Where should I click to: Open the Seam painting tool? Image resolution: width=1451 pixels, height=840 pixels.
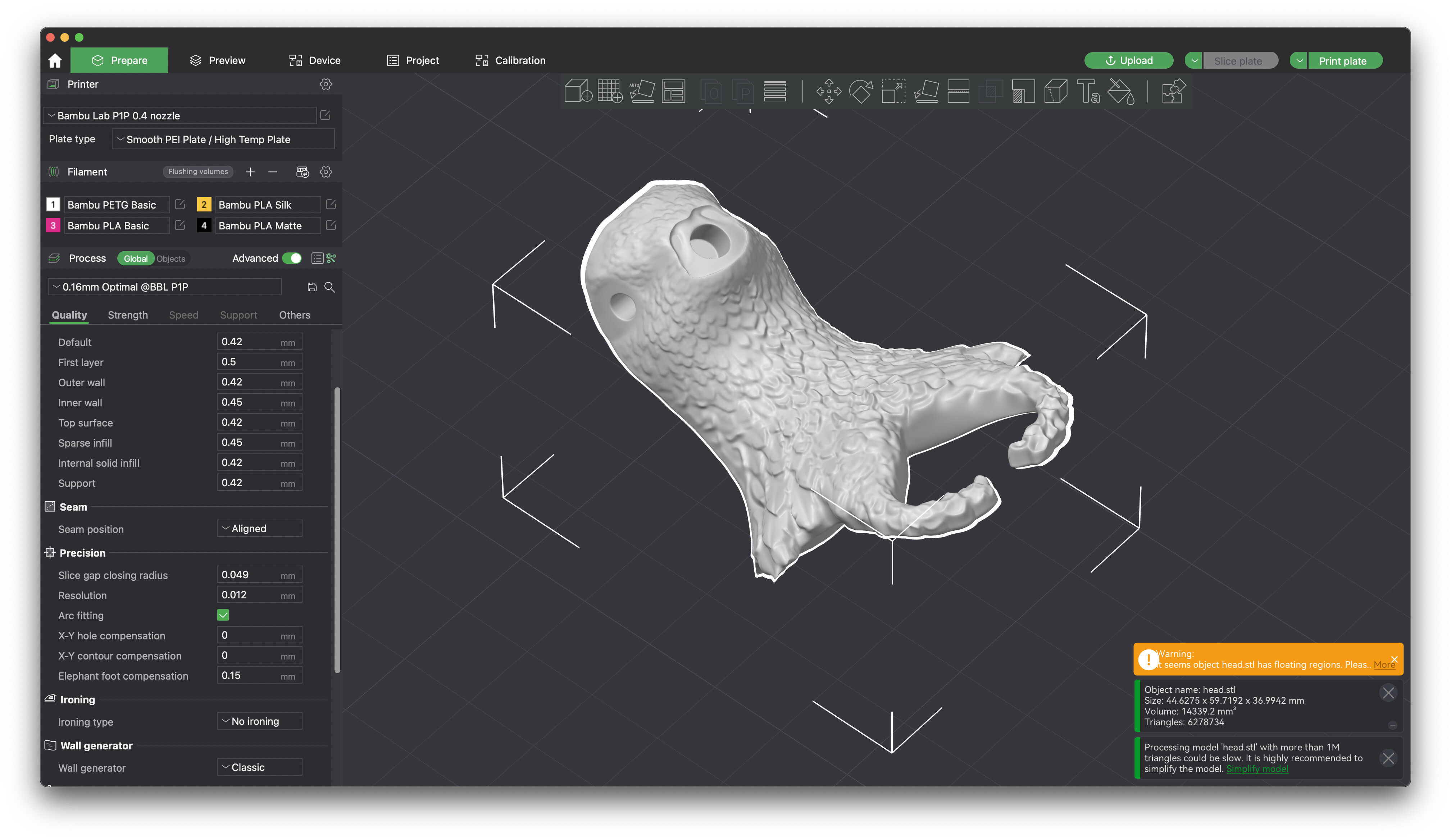click(1055, 91)
